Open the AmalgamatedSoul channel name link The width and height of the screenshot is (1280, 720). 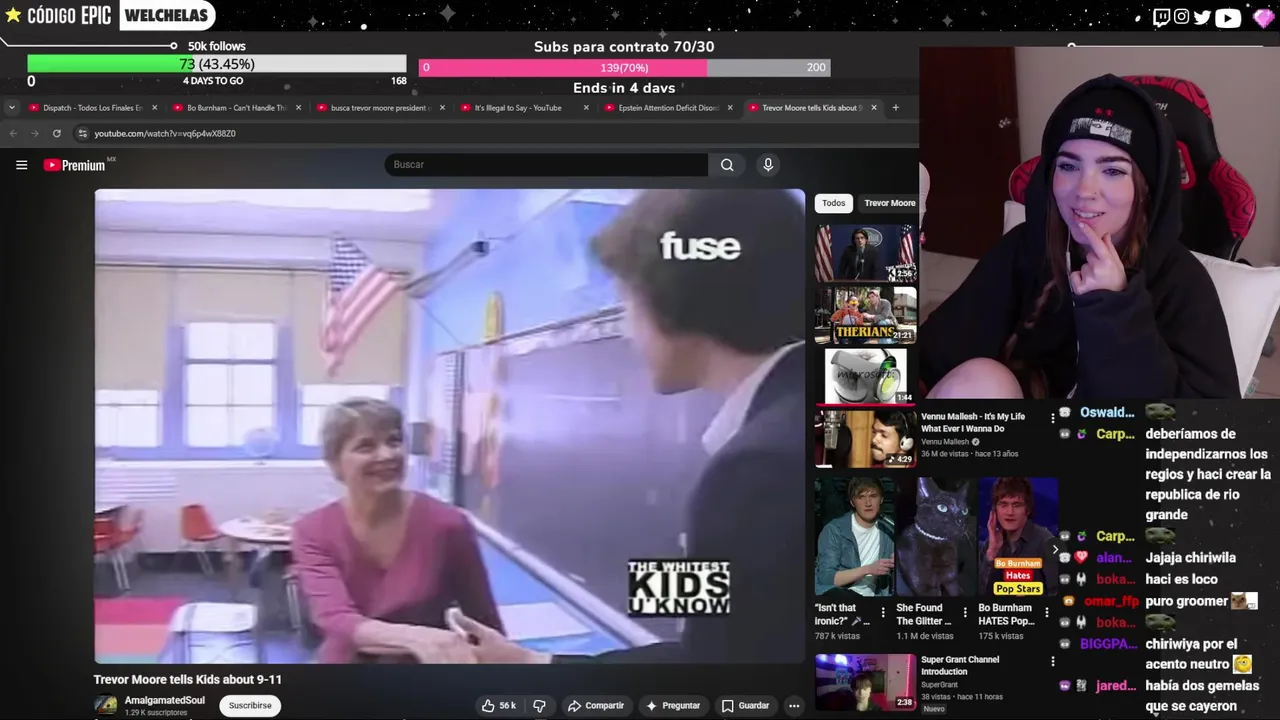coord(164,700)
